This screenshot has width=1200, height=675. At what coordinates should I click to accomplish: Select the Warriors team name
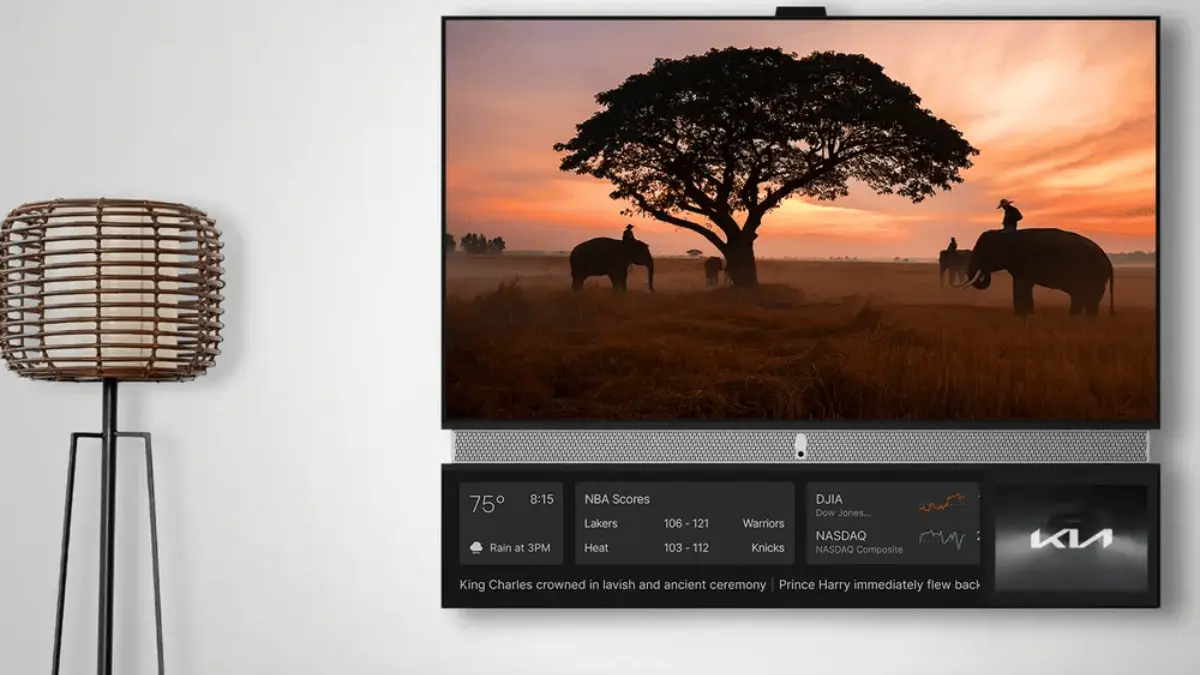763,523
